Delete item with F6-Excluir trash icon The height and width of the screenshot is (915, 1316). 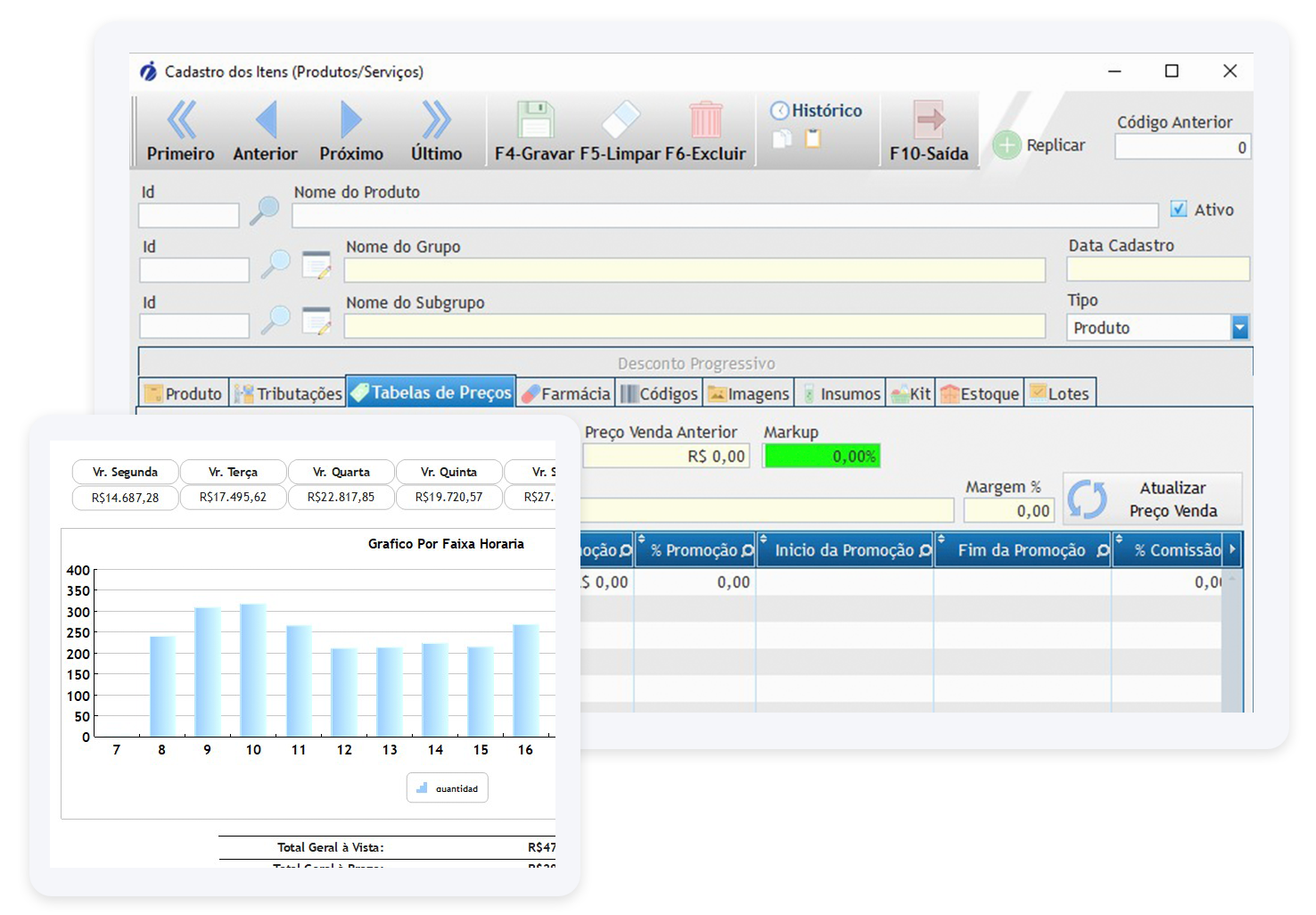[x=705, y=120]
